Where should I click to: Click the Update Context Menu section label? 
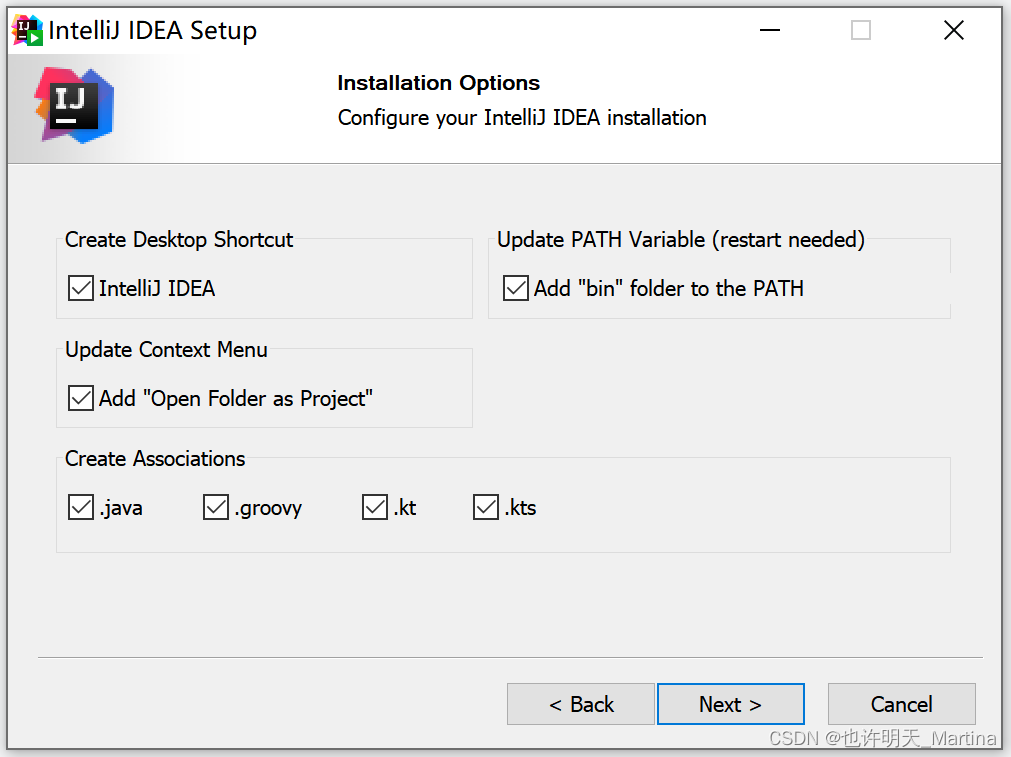point(166,350)
